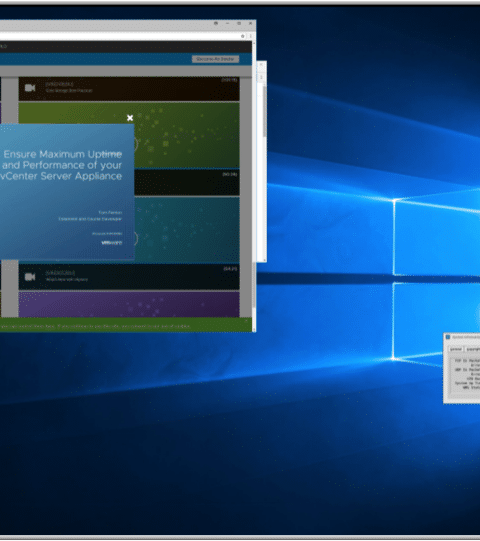Open the browser three-dot menu

coord(251,36)
